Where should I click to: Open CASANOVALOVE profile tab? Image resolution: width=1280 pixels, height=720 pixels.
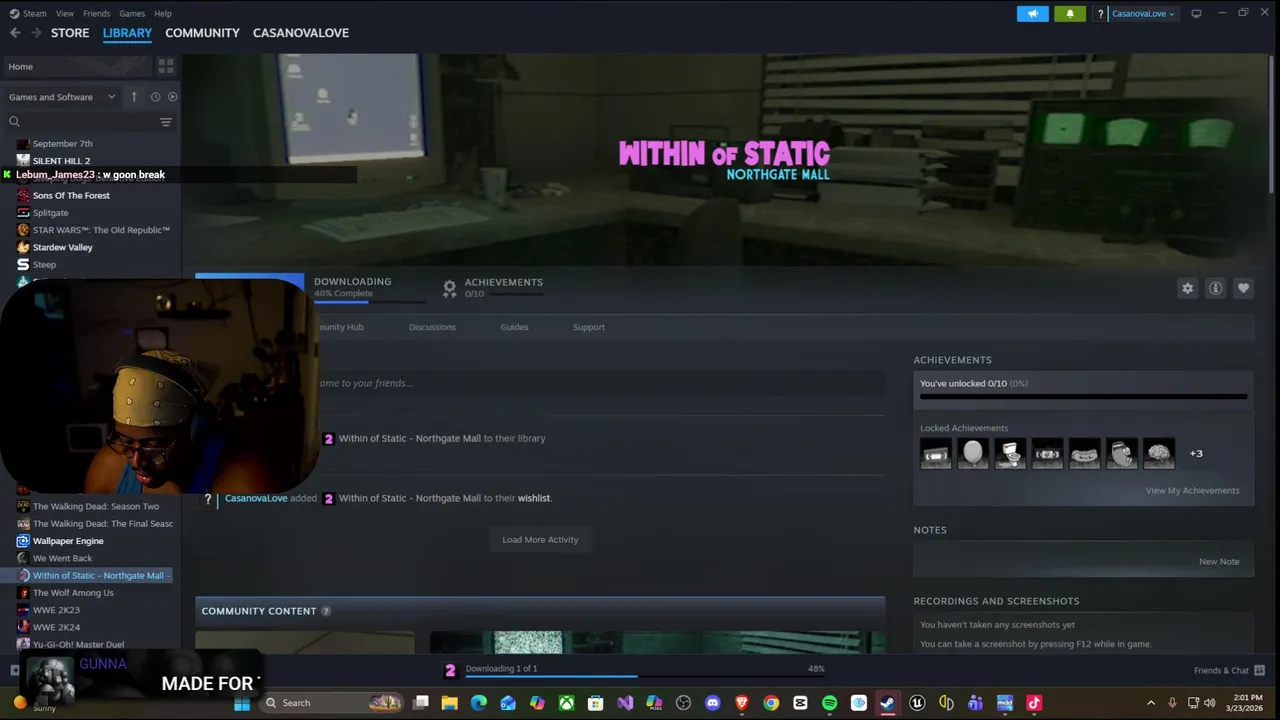(x=301, y=33)
